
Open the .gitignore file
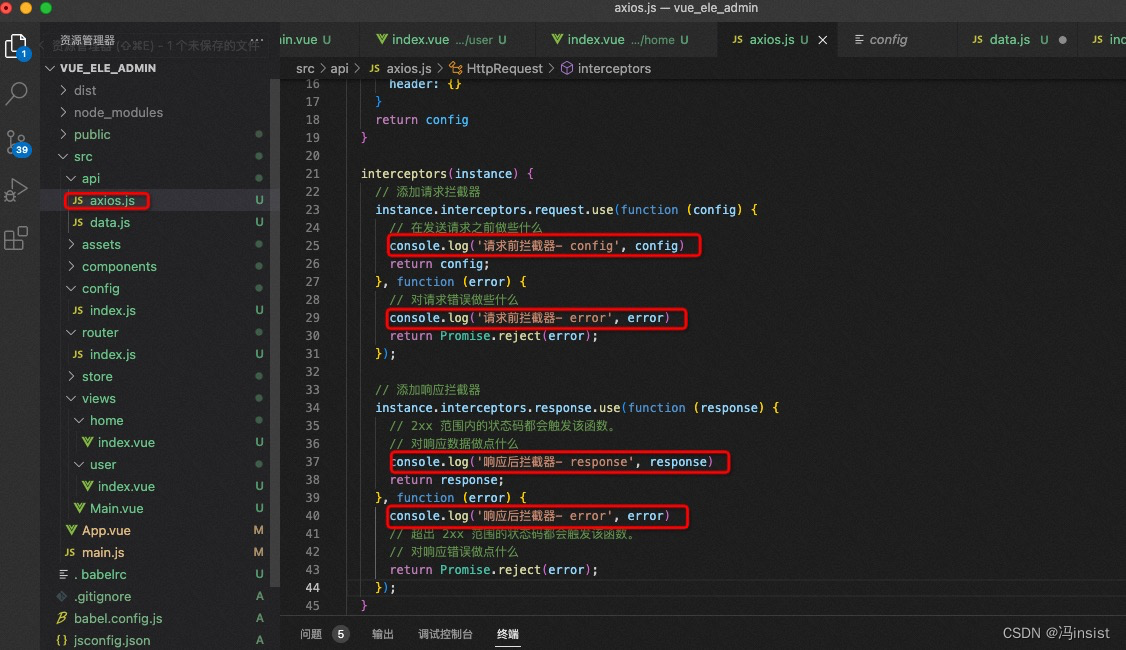(x=105, y=596)
